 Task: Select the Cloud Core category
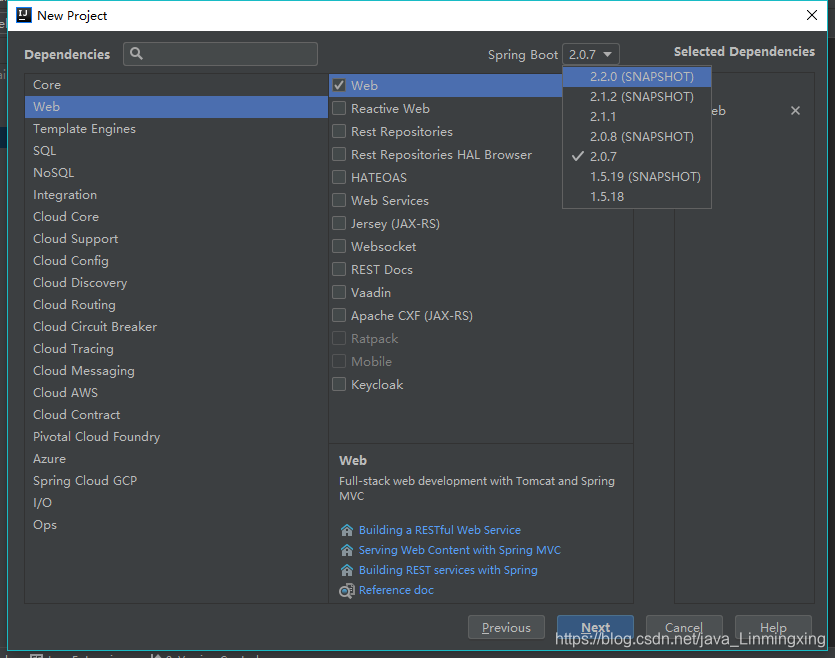176,217
